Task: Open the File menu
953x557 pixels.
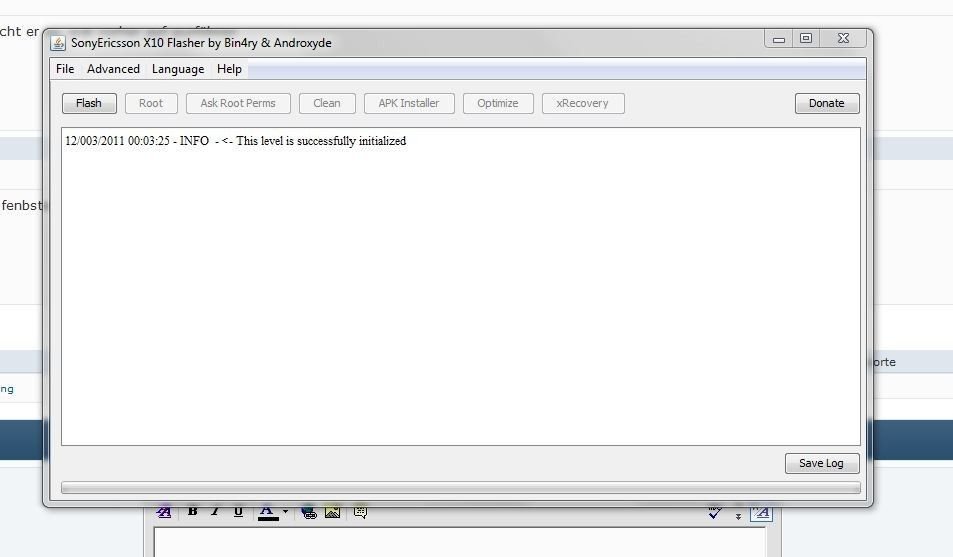Action: [65, 69]
